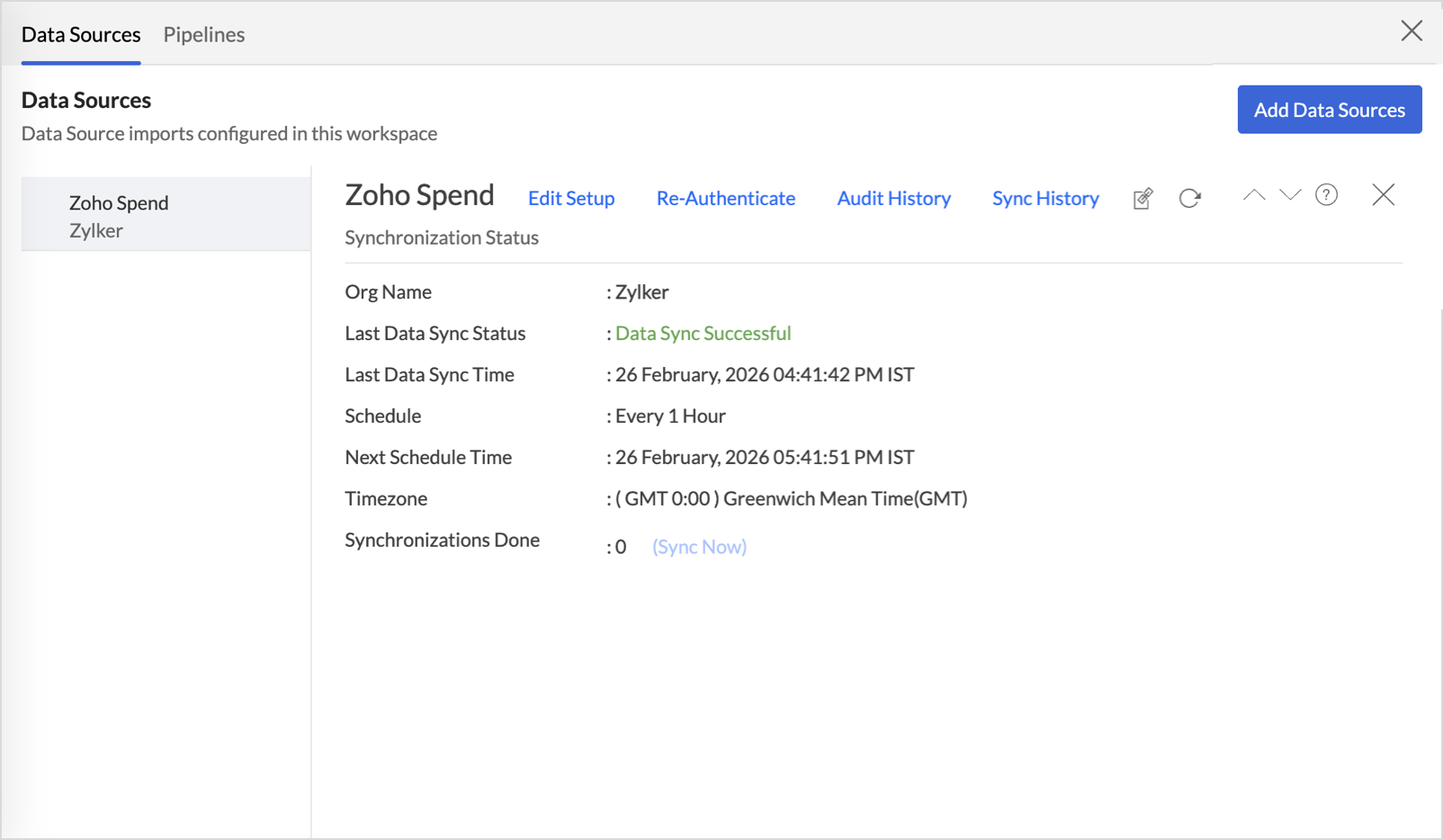Close the Data Sources dialog
This screenshot has width=1443, height=840.
coord(1411,31)
